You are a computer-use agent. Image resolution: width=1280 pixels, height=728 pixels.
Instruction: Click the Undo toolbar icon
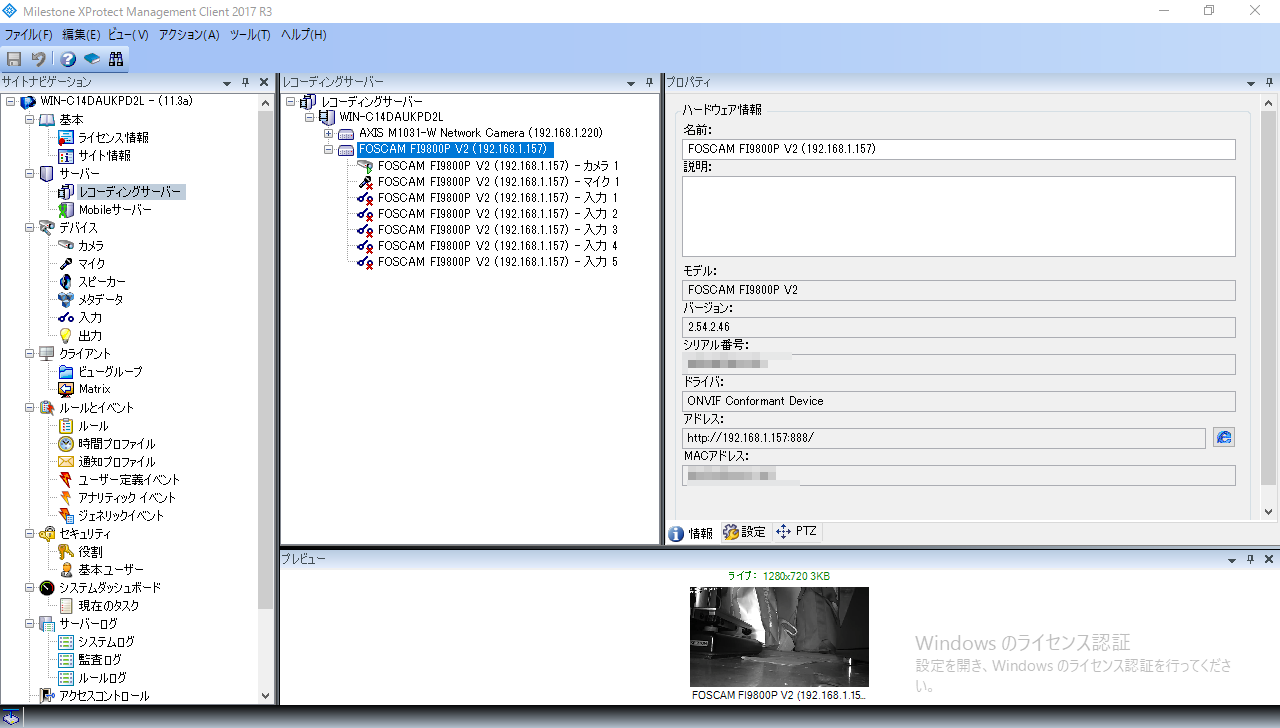pyautogui.click(x=38, y=59)
